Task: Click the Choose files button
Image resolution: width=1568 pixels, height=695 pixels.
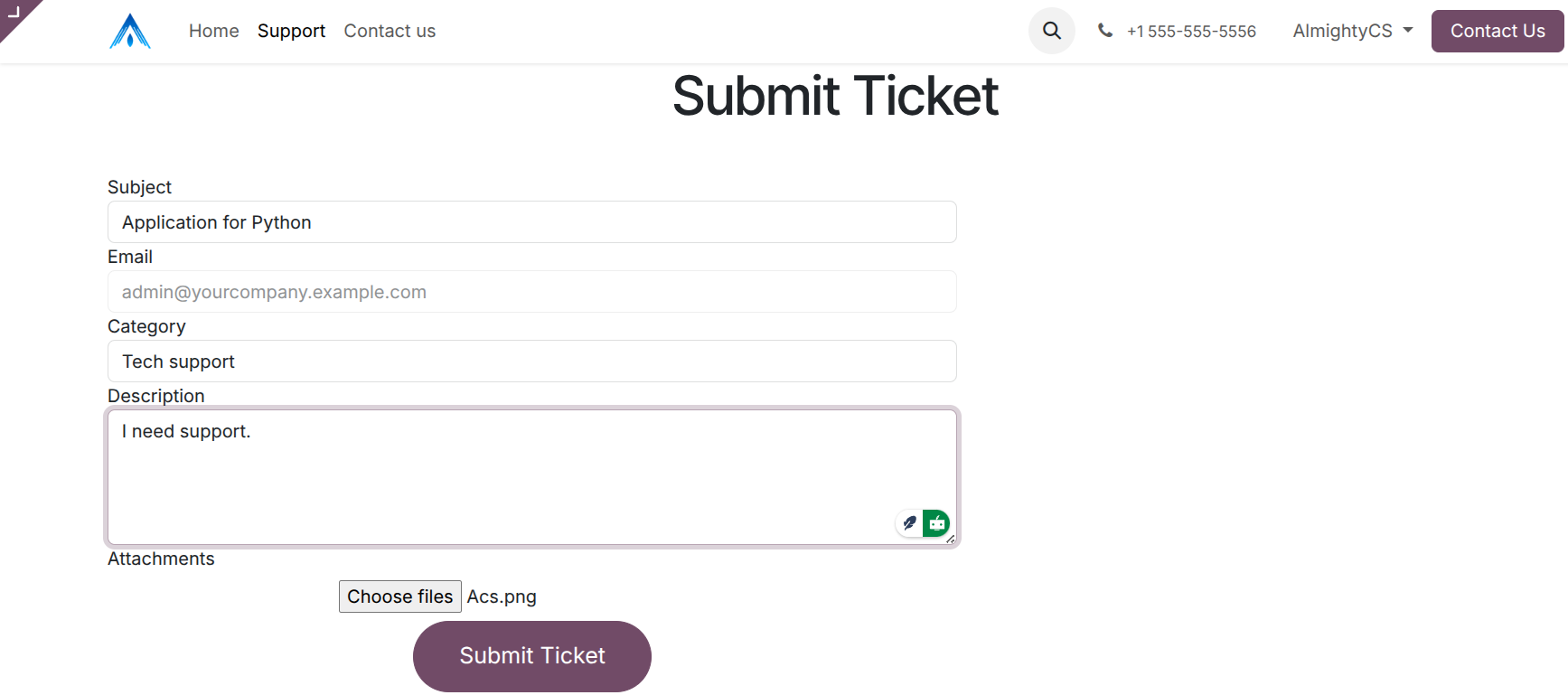Action: click(x=399, y=596)
